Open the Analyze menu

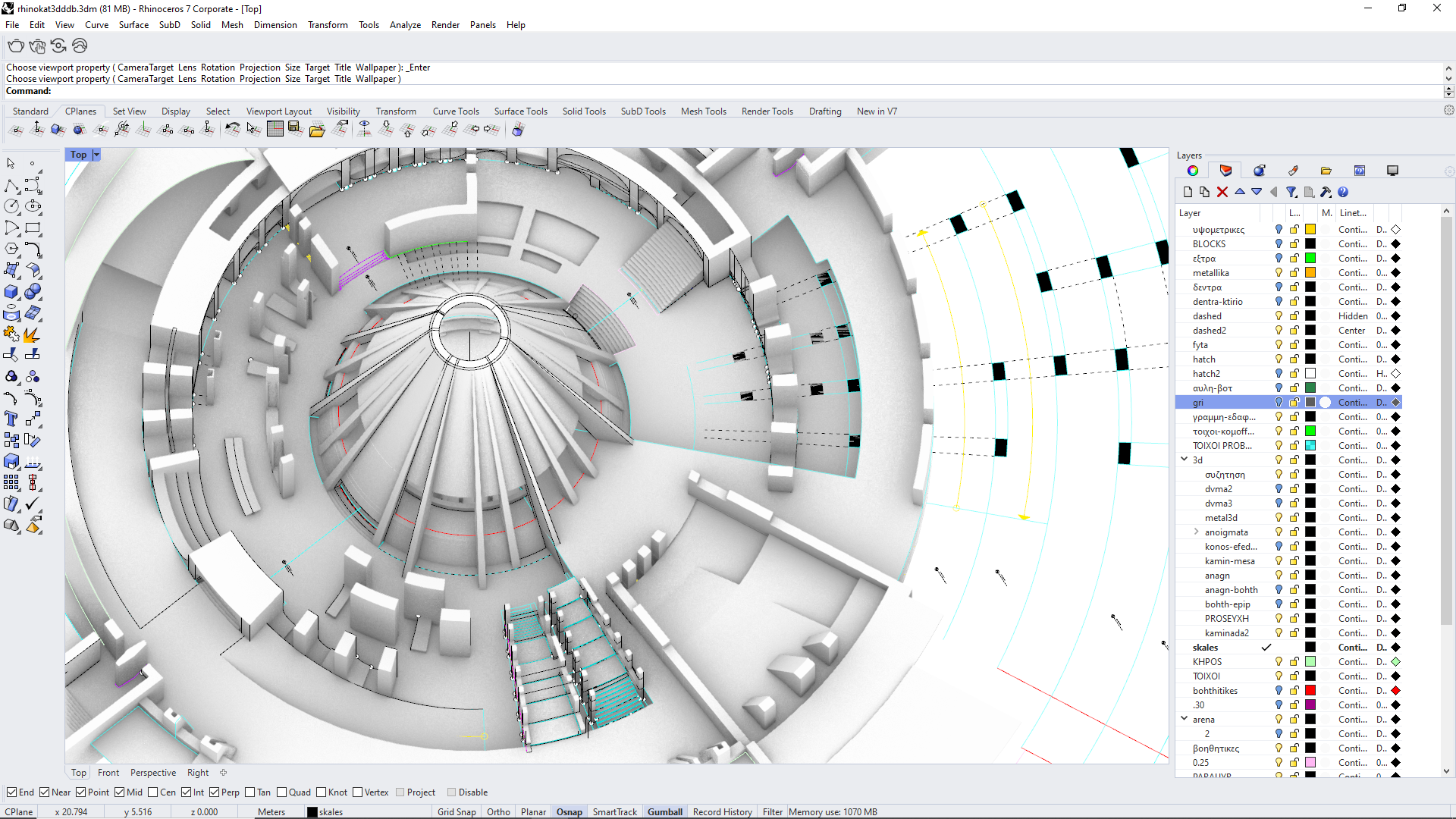[x=405, y=25]
